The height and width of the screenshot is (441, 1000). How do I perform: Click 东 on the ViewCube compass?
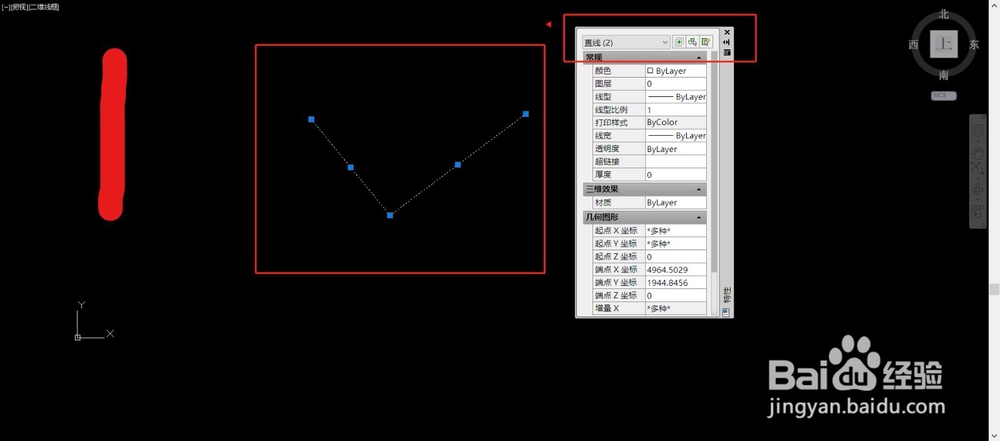[974, 45]
